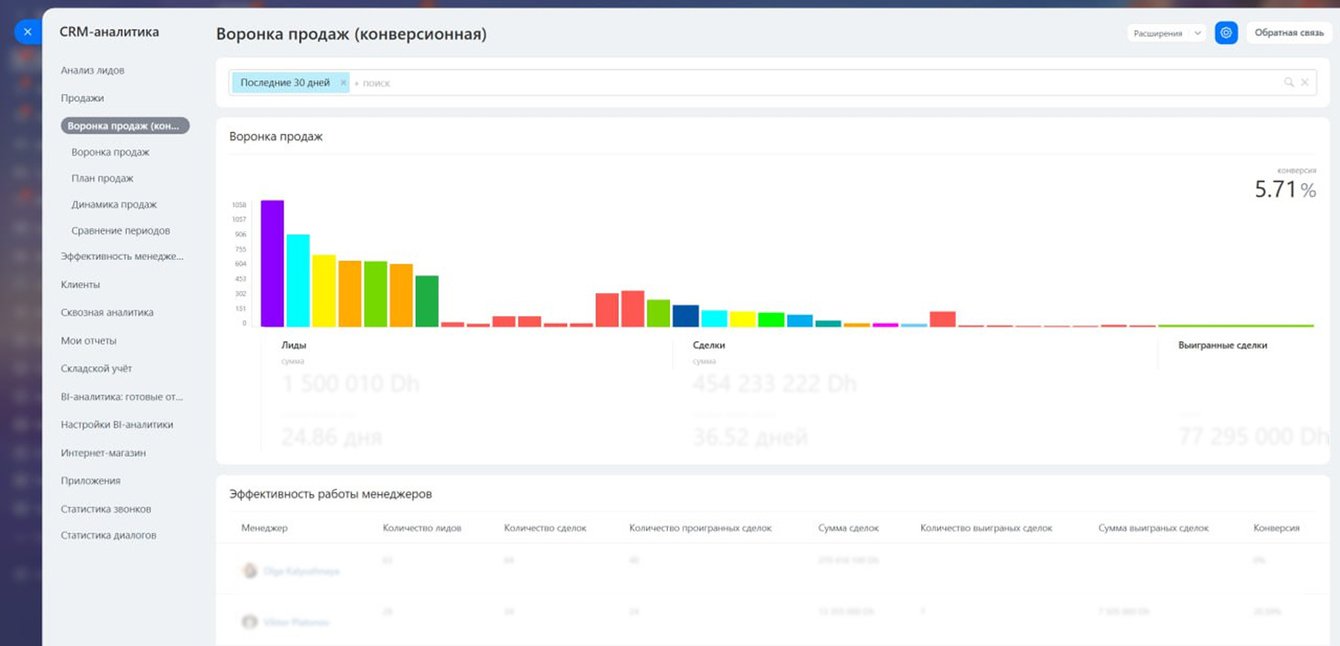Screen dimensions: 1340x646
Task: Click the magnifier icon in filter bar
Action: pos(1289,83)
